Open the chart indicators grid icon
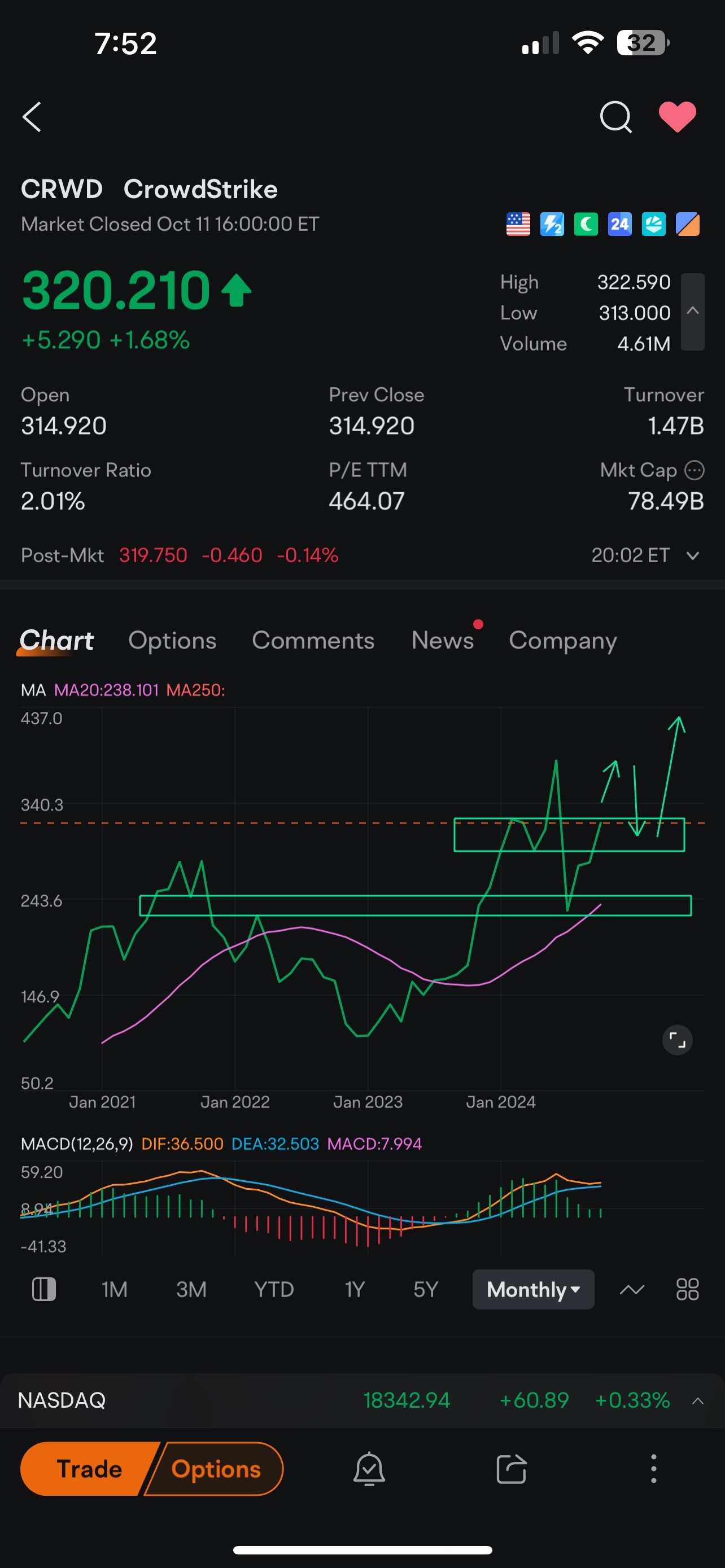This screenshot has width=725, height=1568. click(687, 1289)
